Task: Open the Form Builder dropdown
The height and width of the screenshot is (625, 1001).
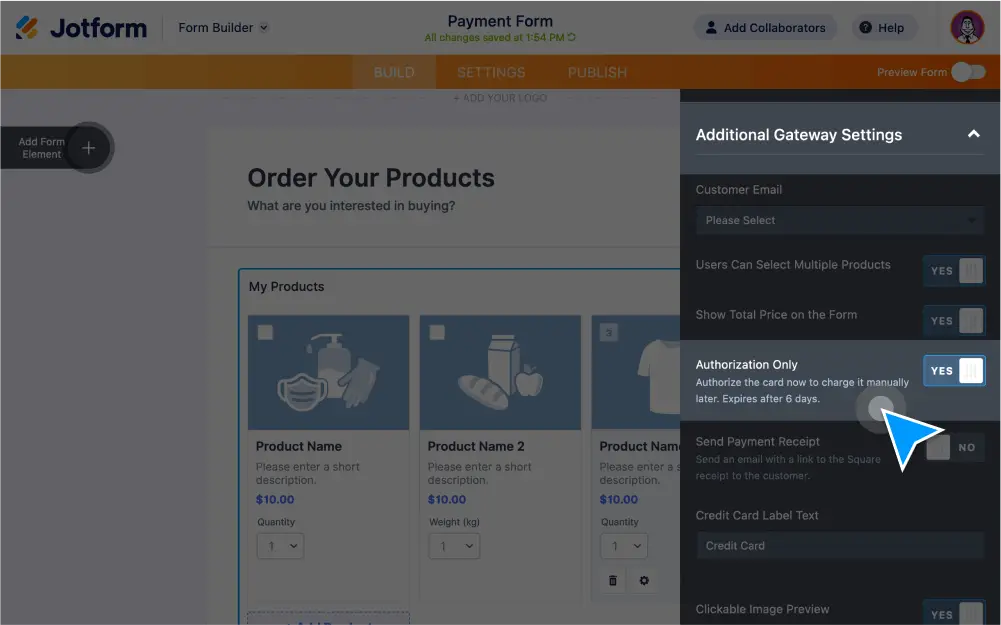Action: (x=222, y=27)
